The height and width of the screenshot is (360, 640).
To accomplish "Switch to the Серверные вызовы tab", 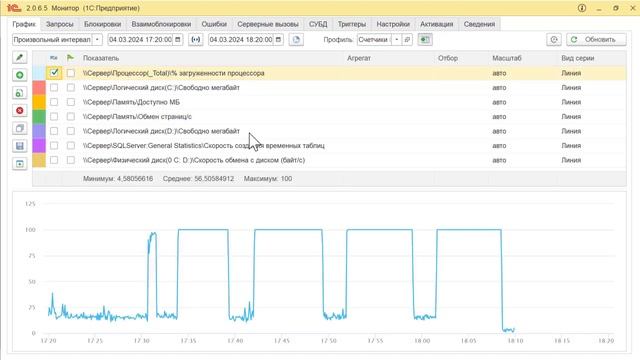I will point(268,24).
